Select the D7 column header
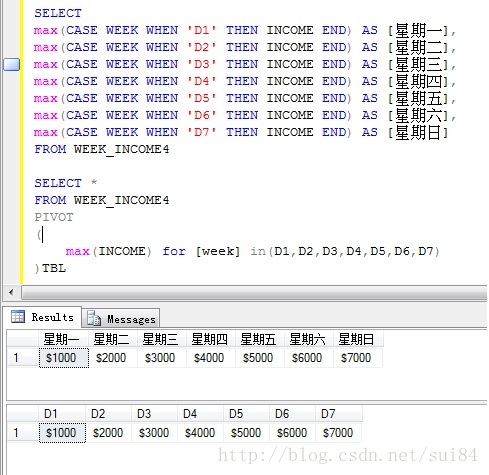489x475 pixels. pos(339,414)
